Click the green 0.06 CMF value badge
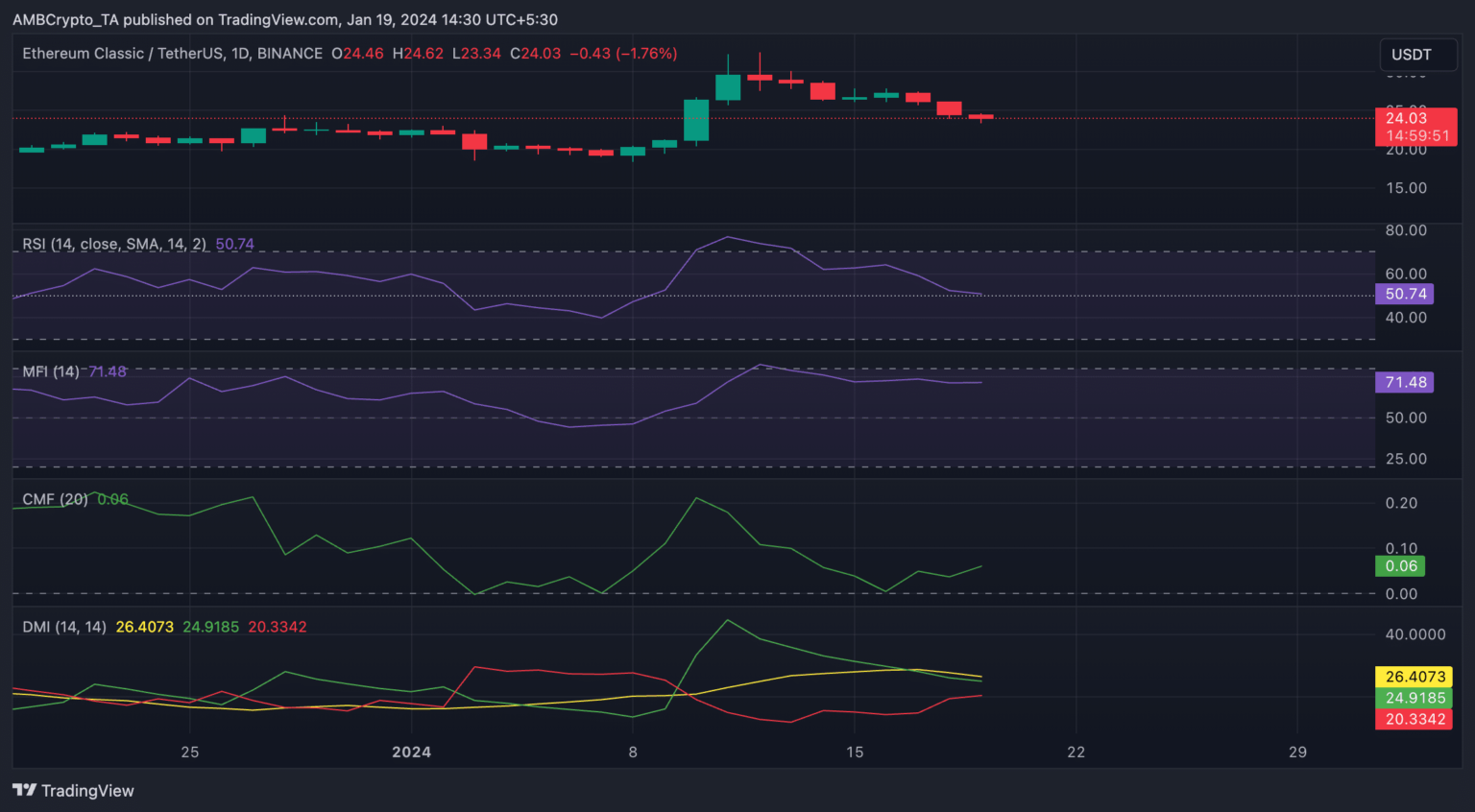This screenshot has height=812, width=1475. [1401, 566]
